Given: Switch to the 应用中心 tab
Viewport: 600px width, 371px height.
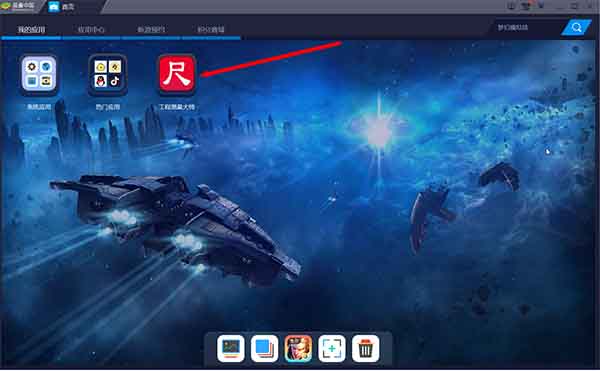Looking at the screenshot, I should [91, 29].
